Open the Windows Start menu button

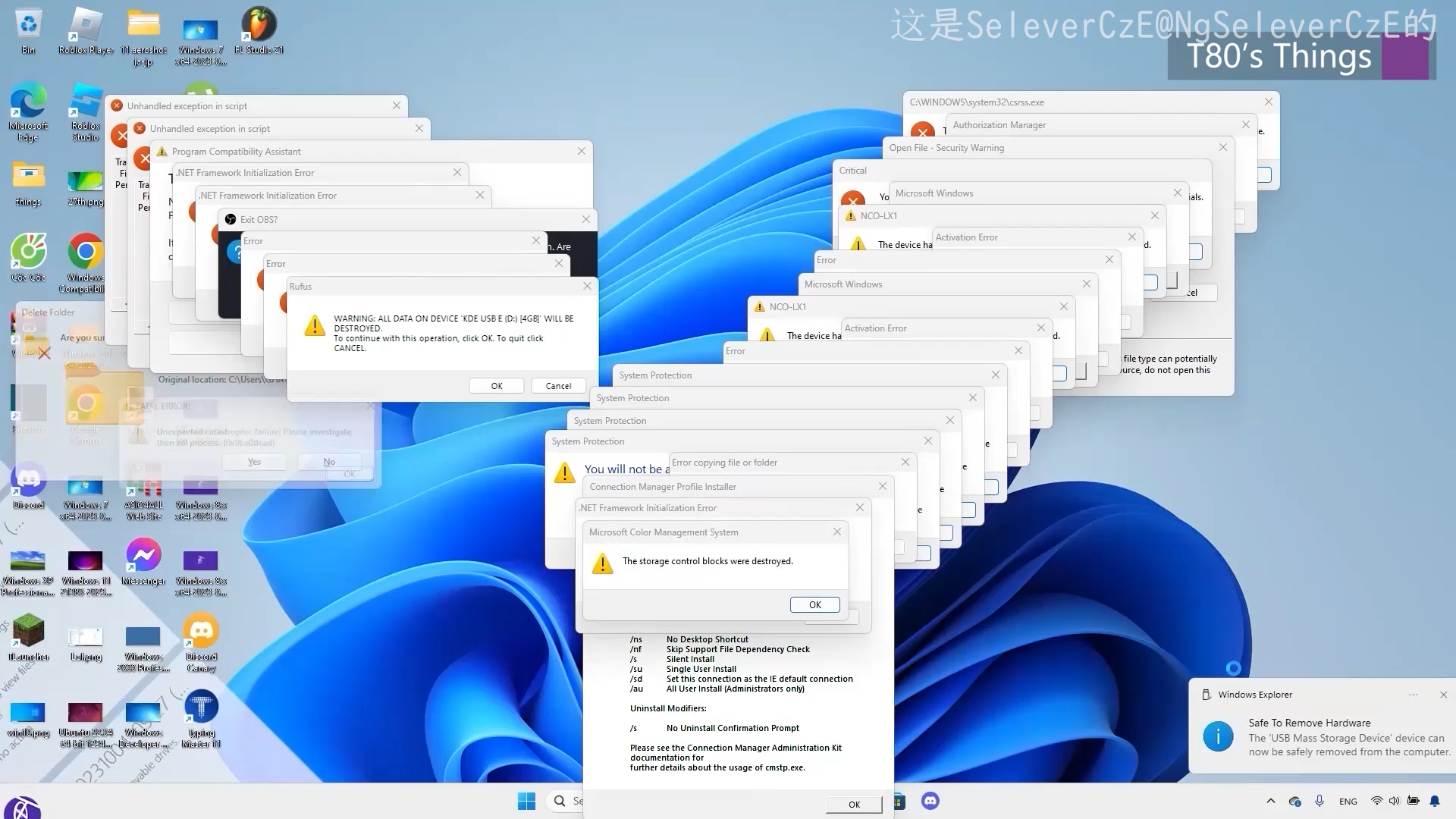click(x=526, y=801)
